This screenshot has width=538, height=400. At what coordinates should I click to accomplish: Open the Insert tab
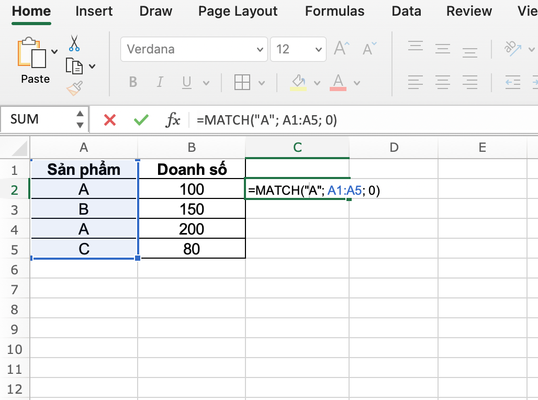[94, 11]
